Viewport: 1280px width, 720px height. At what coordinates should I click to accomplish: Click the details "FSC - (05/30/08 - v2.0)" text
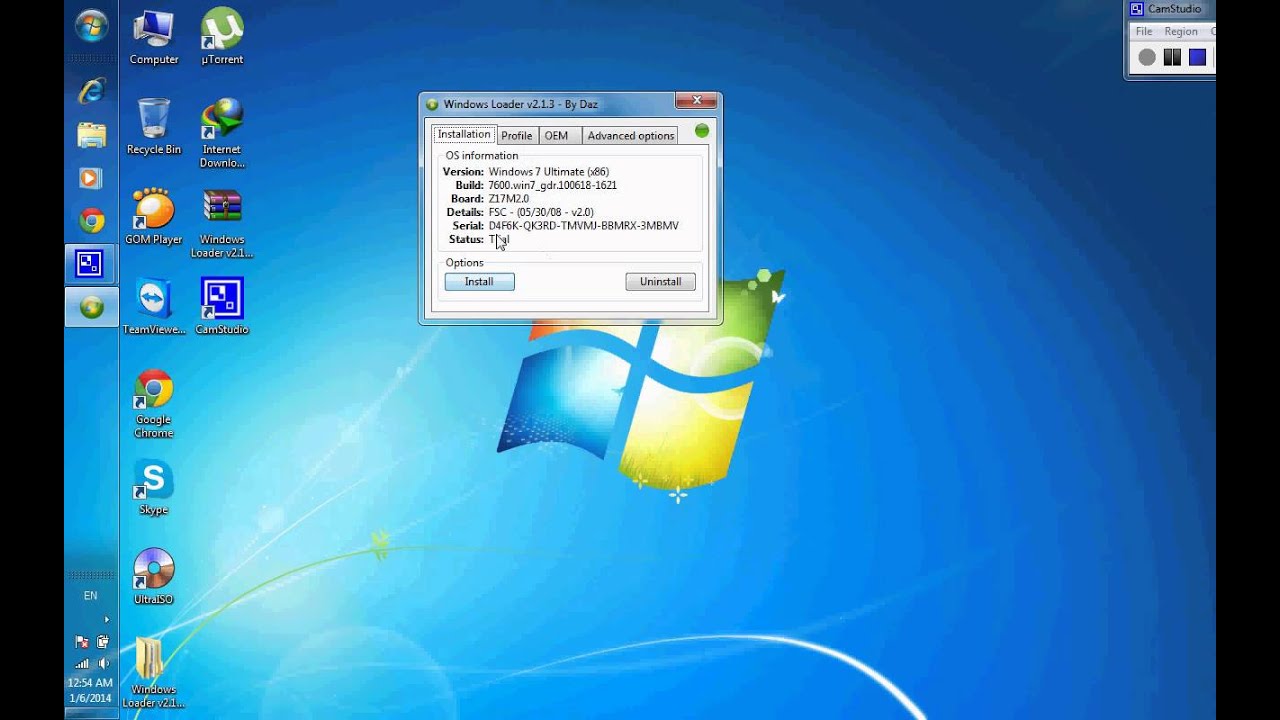[x=540, y=213]
